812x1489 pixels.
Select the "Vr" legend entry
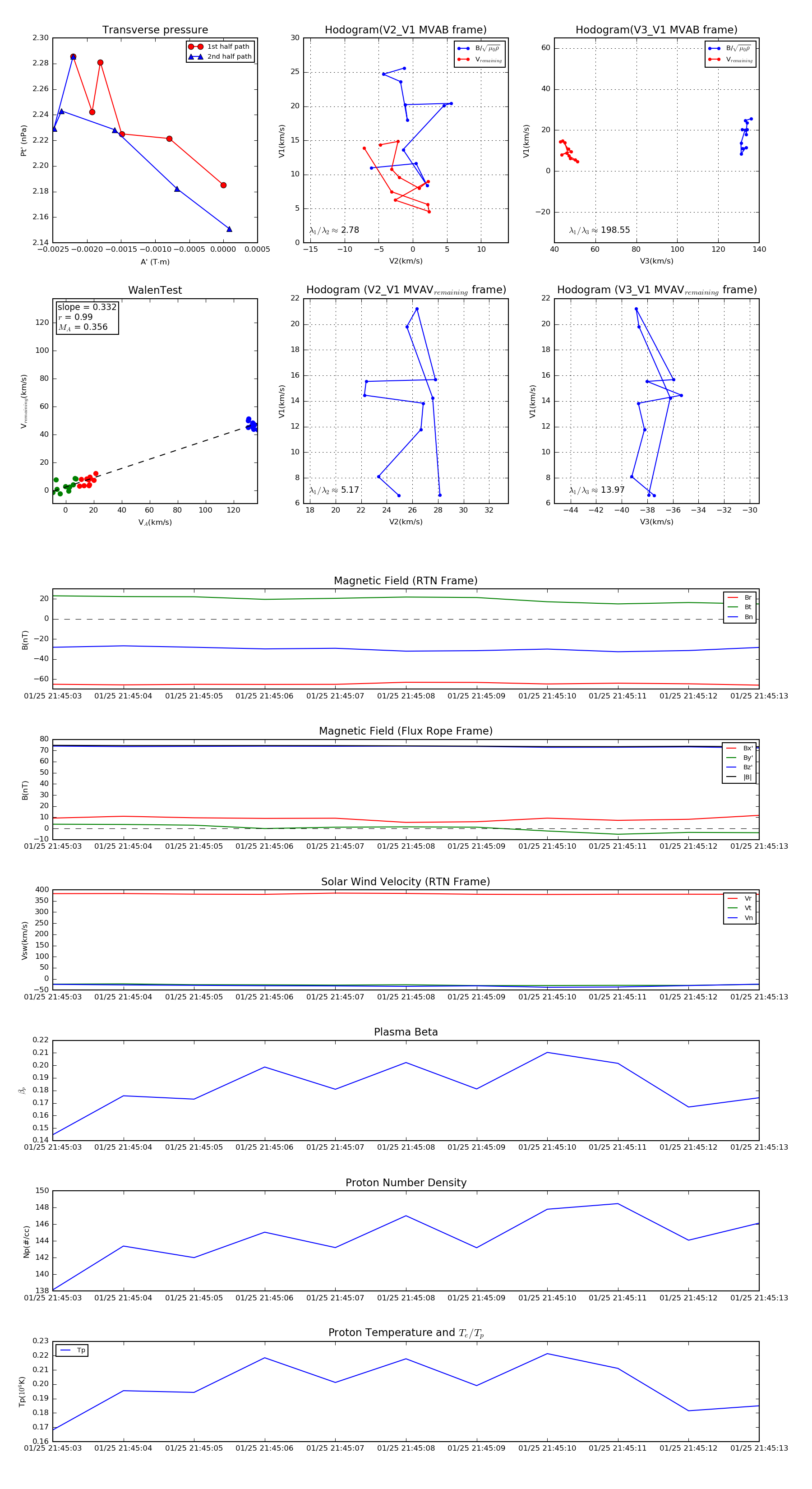[740, 899]
